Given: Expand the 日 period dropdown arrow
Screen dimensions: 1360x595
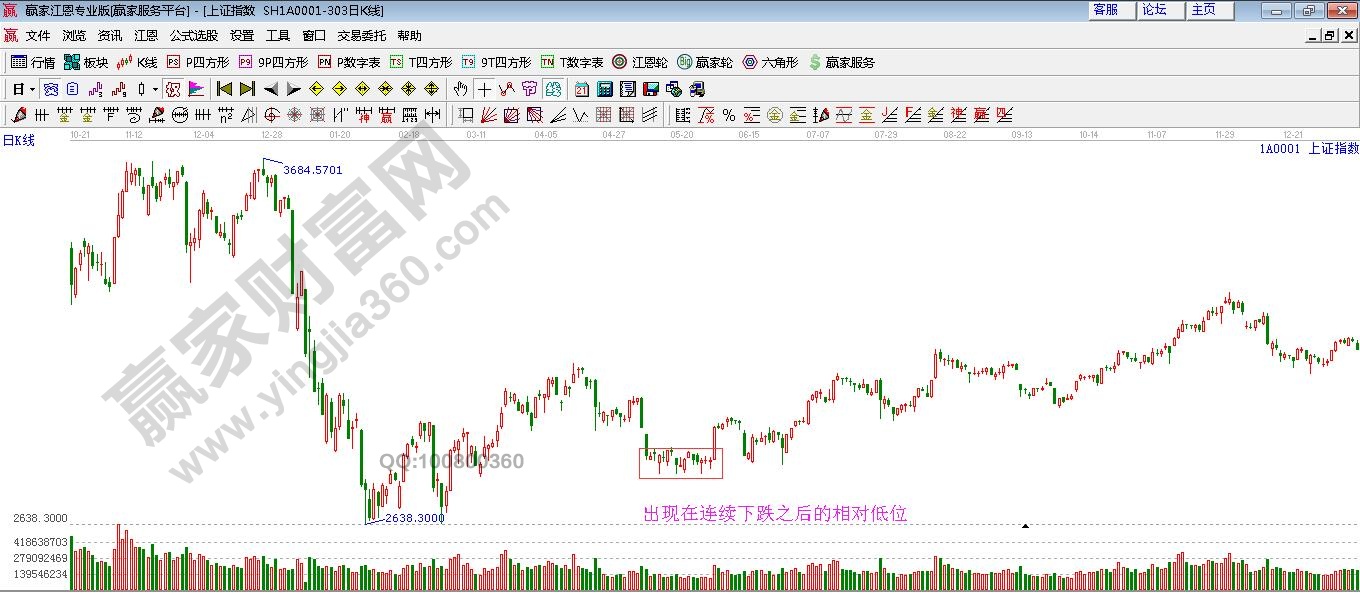Looking at the screenshot, I should (x=32, y=89).
